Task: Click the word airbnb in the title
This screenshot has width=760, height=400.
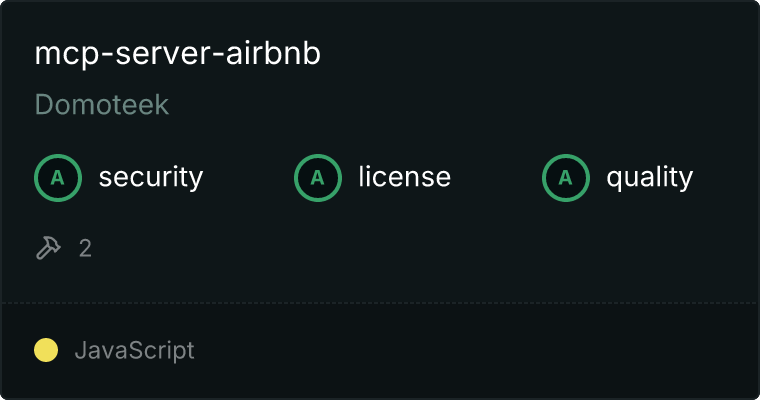Action: [273, 52]
